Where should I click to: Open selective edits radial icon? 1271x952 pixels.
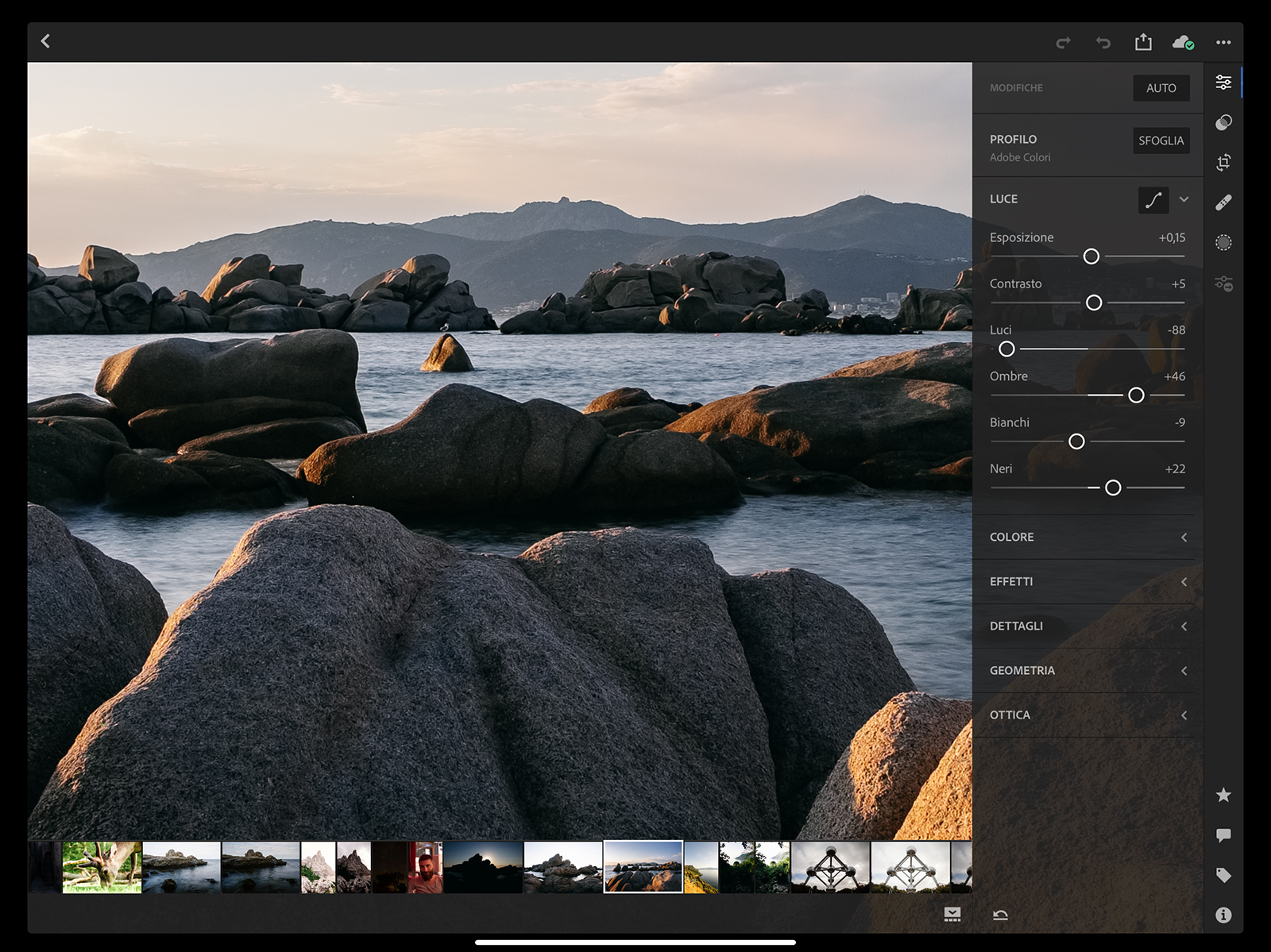coord(1223,243)
